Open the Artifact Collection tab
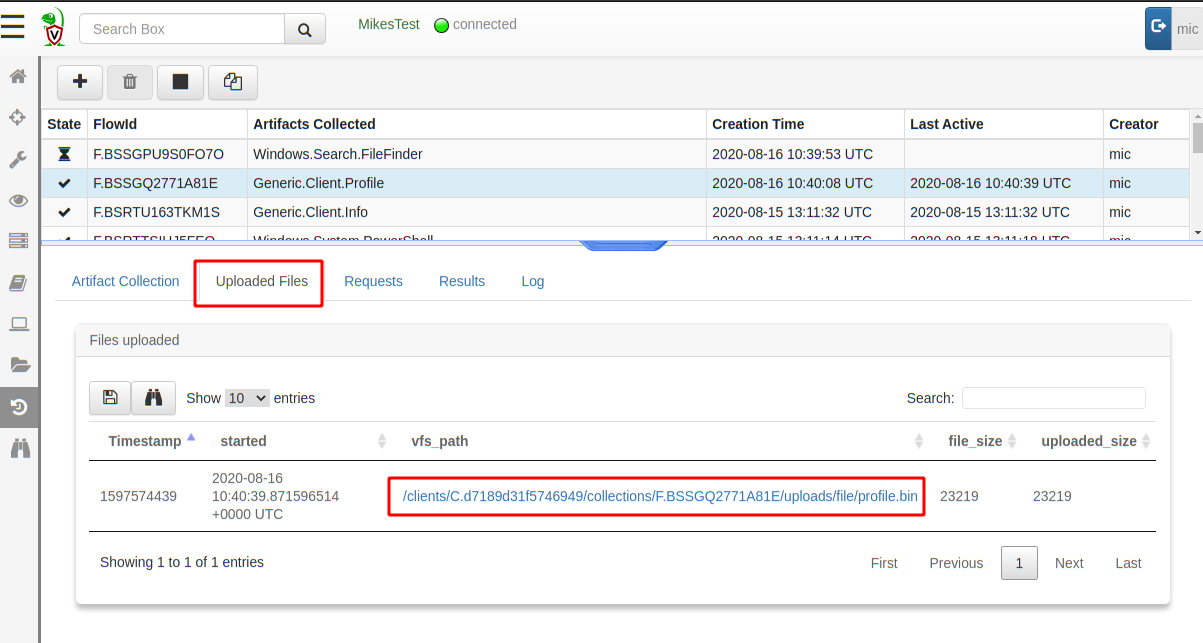 125,281
